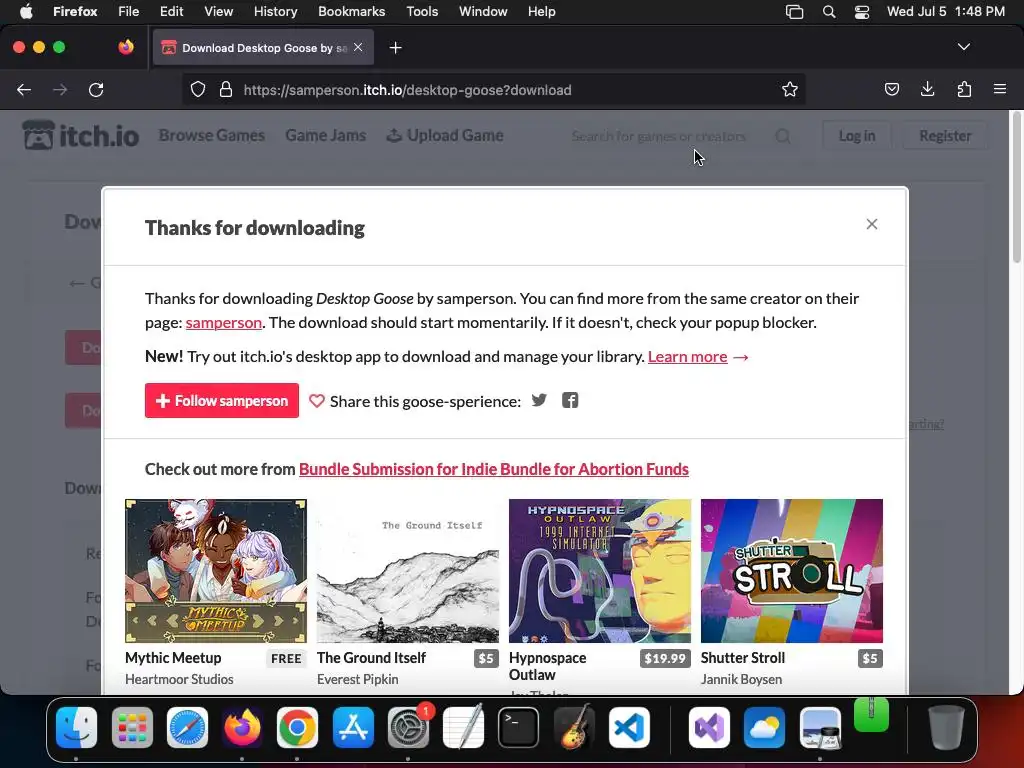1024x768 pixels.
Task: Click the Firefox forward arrow button
Action: (x=60, y=89)
